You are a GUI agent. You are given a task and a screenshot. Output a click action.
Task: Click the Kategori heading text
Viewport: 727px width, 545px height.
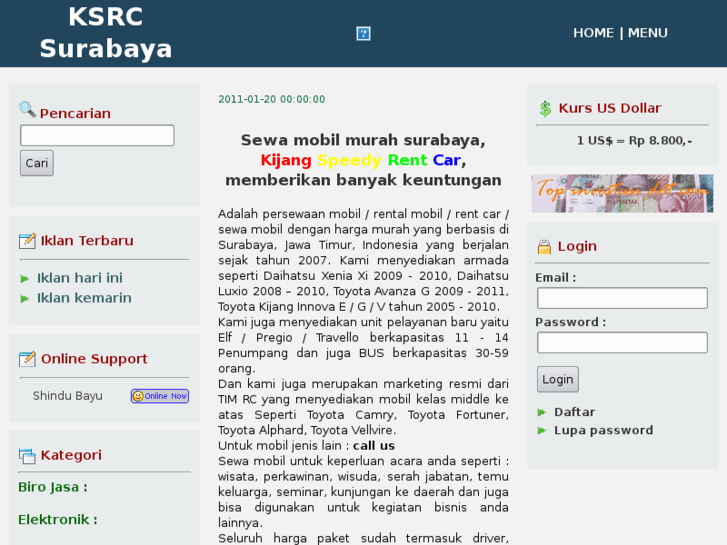71,455
